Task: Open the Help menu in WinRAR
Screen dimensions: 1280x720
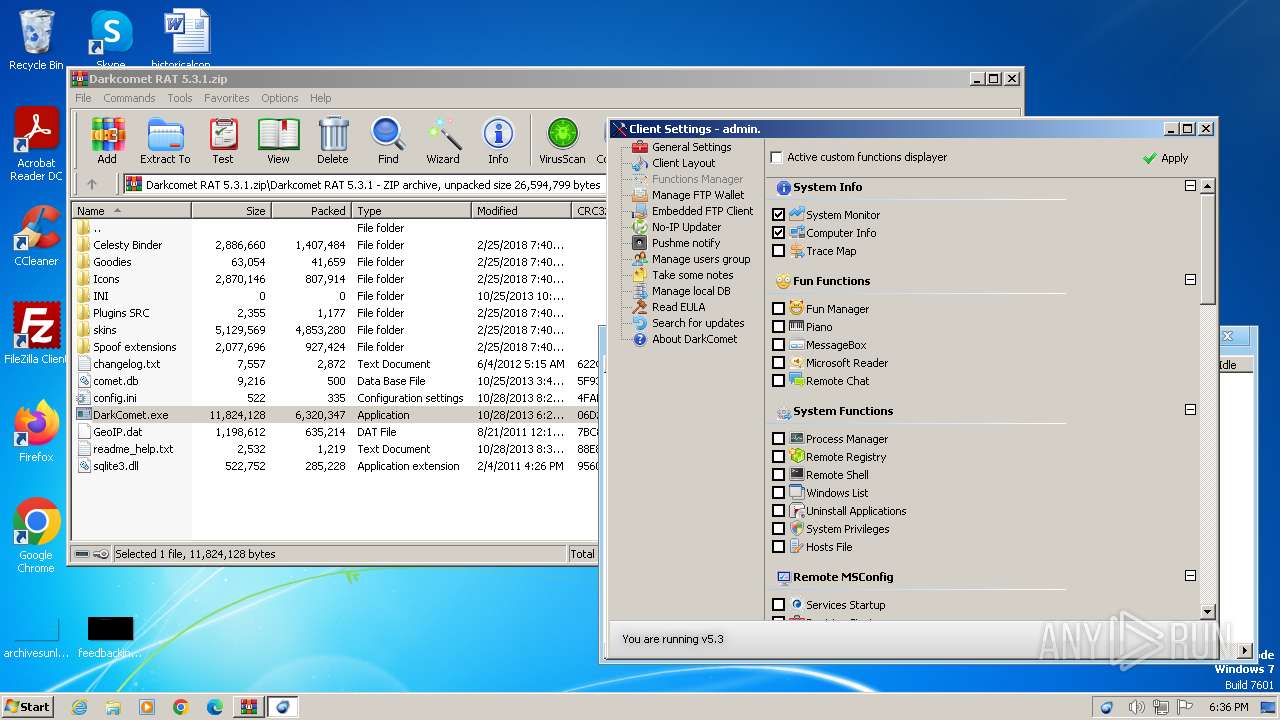Action: (320, 98)
